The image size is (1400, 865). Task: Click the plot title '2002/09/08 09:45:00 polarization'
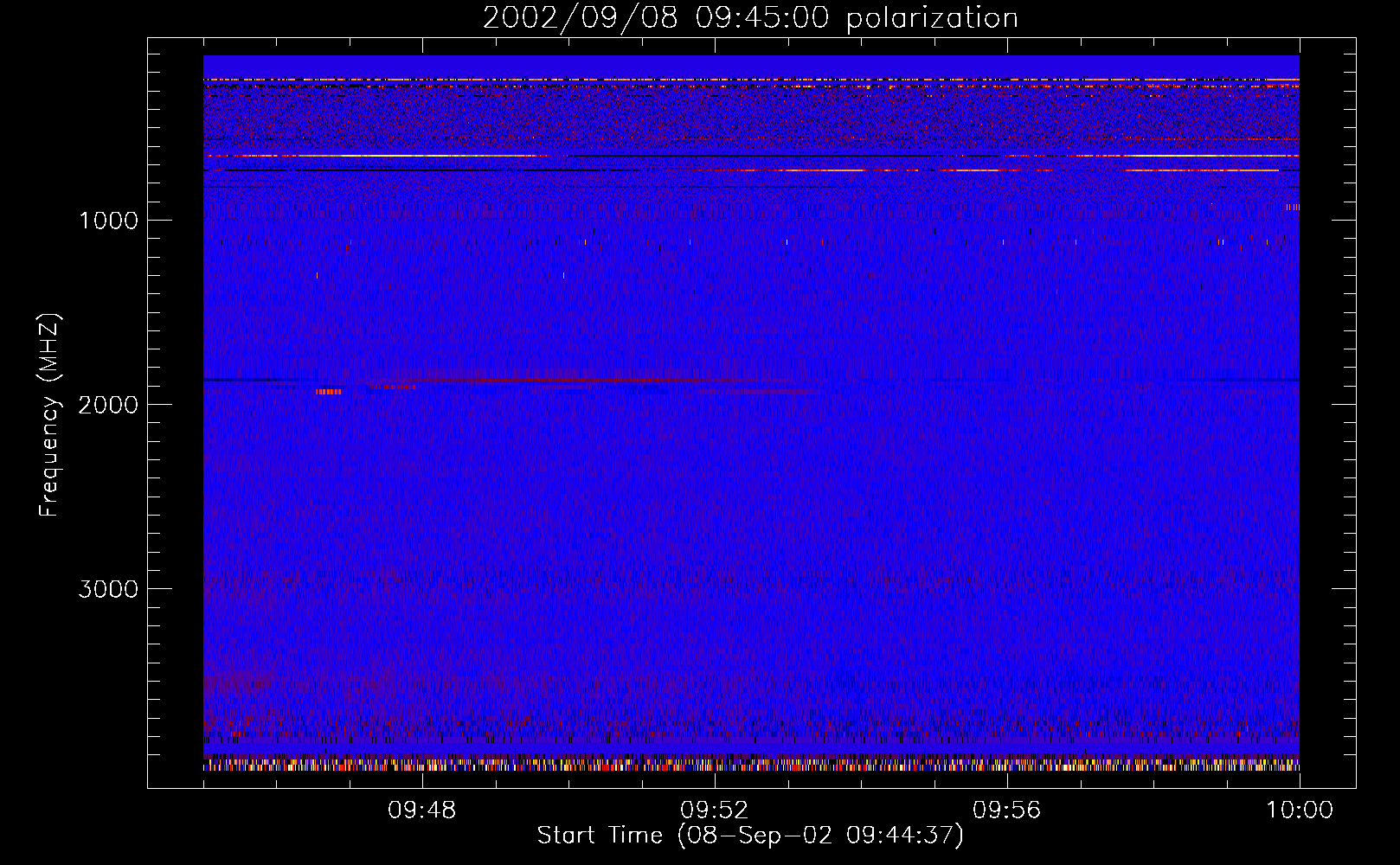750,18
